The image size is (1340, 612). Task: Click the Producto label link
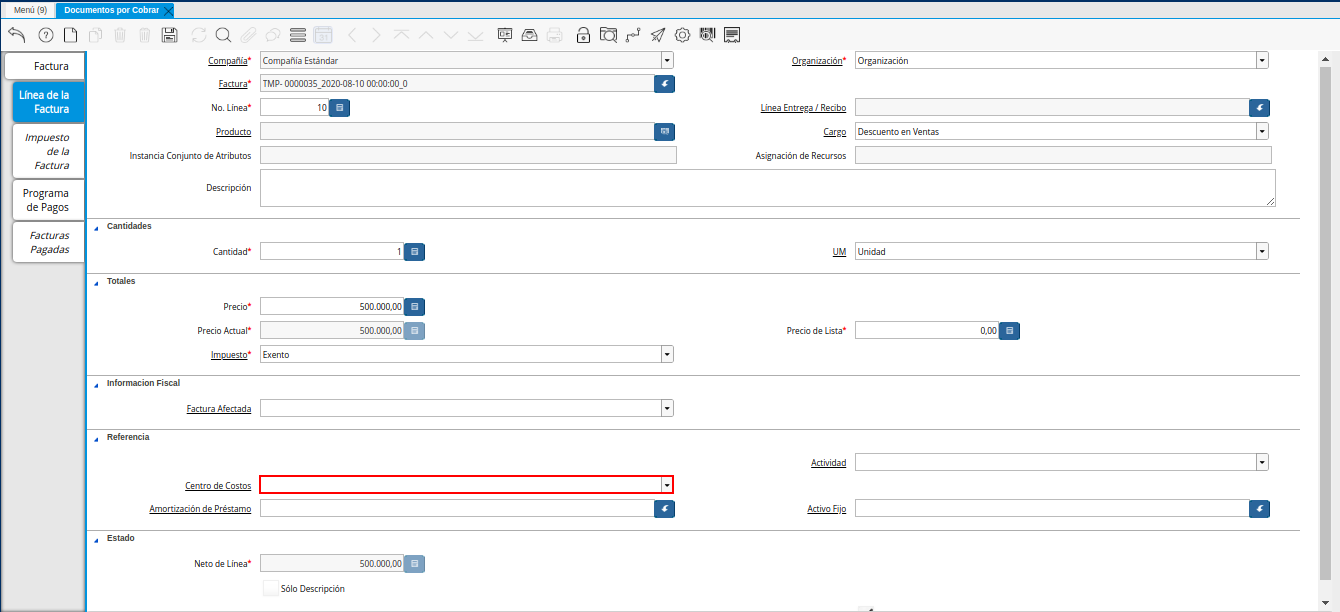(233, 132)
